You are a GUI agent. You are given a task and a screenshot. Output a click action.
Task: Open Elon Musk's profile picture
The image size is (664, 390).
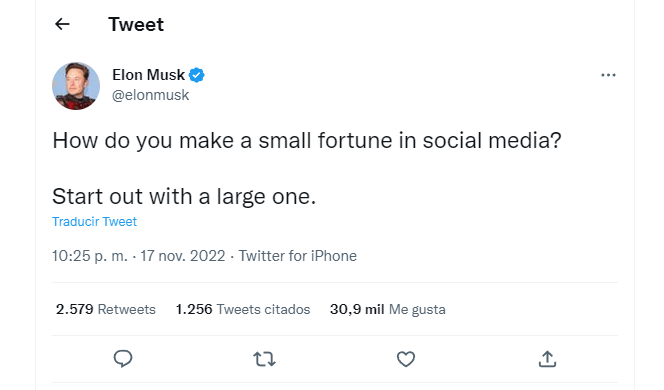coord(76,86)
